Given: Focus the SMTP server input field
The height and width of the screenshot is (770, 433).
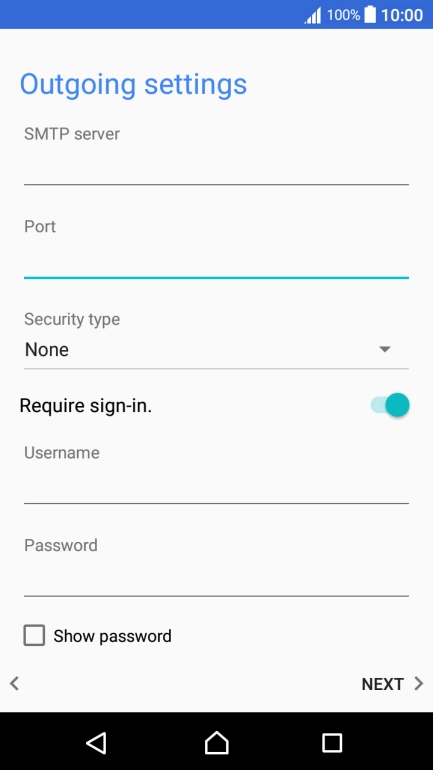Looking at the screenshot, I should click(x=216, y=167).
